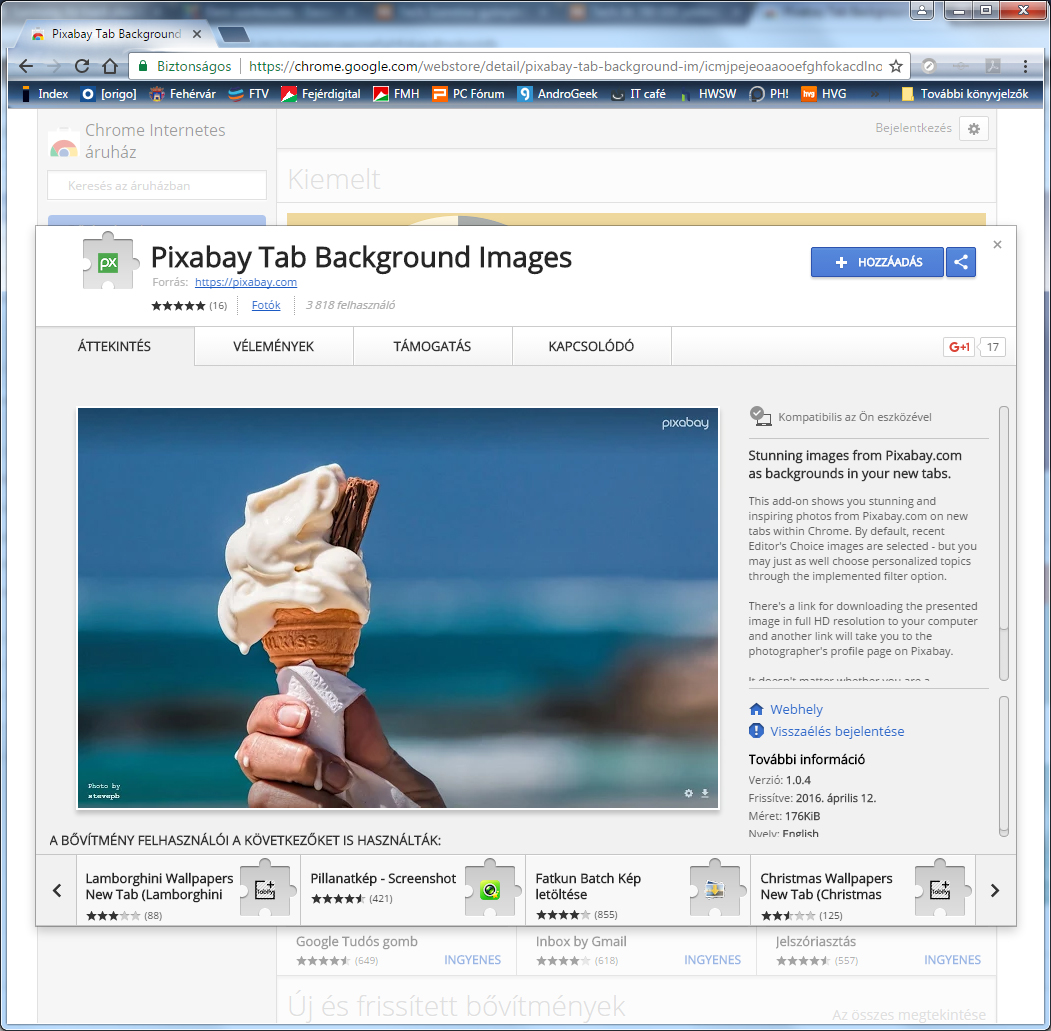Click Bejelentkezés sign-in link
The height and width of the screenshot is (1031, 1051).
913,127
